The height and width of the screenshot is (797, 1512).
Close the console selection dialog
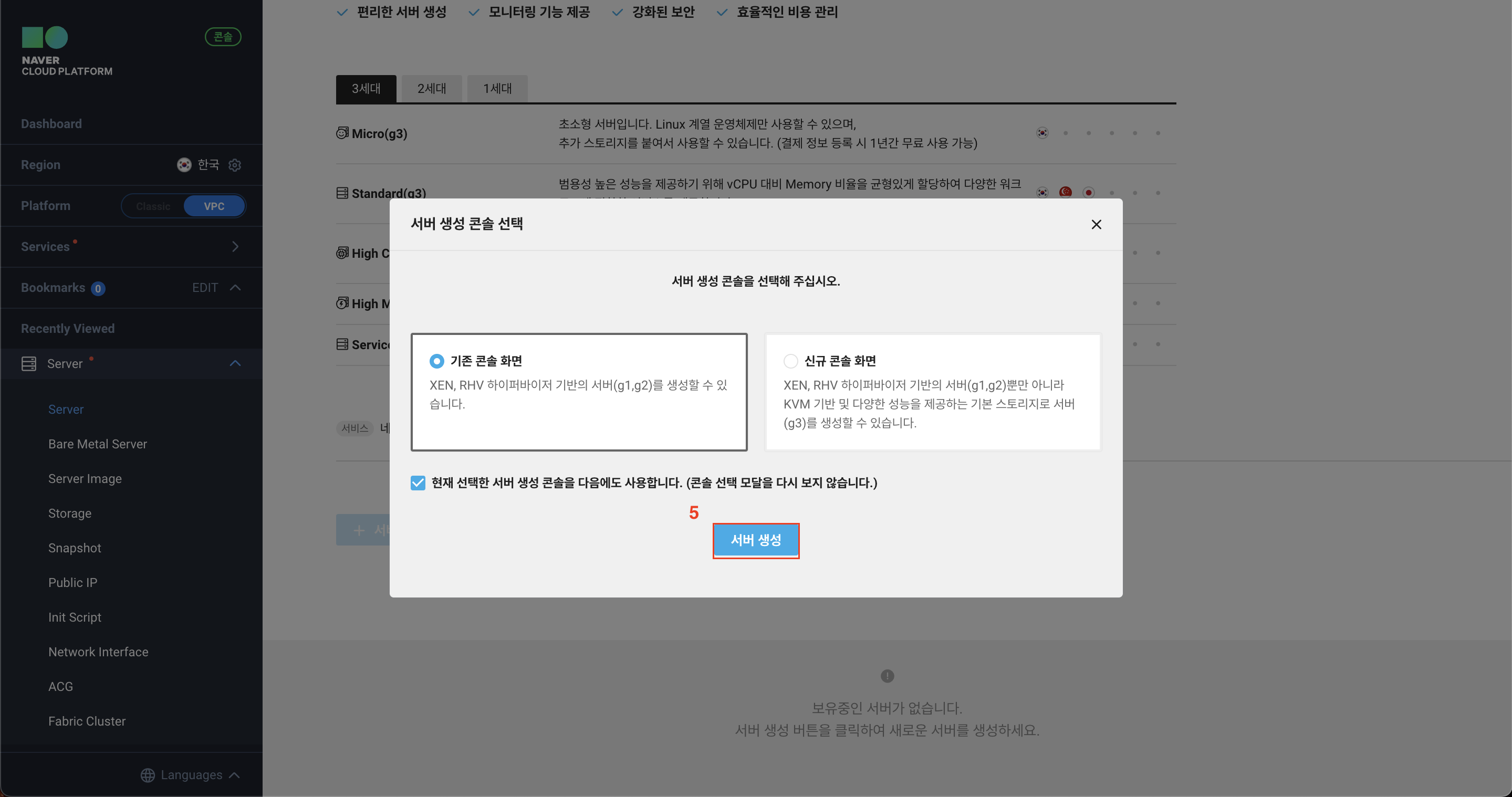click(x=1096, y=224)
